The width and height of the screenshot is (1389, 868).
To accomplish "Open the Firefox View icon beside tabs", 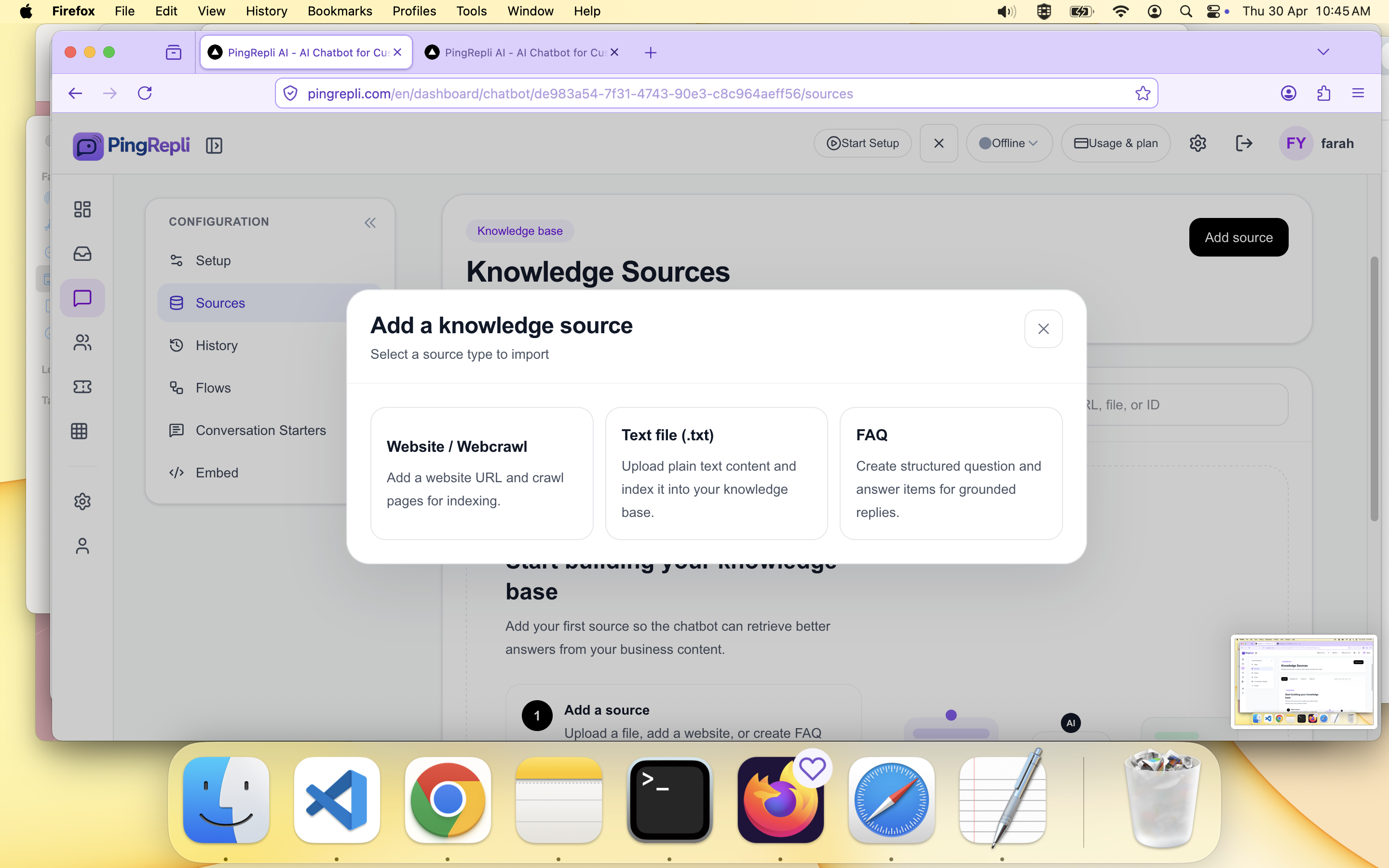I will pos(173,53).
